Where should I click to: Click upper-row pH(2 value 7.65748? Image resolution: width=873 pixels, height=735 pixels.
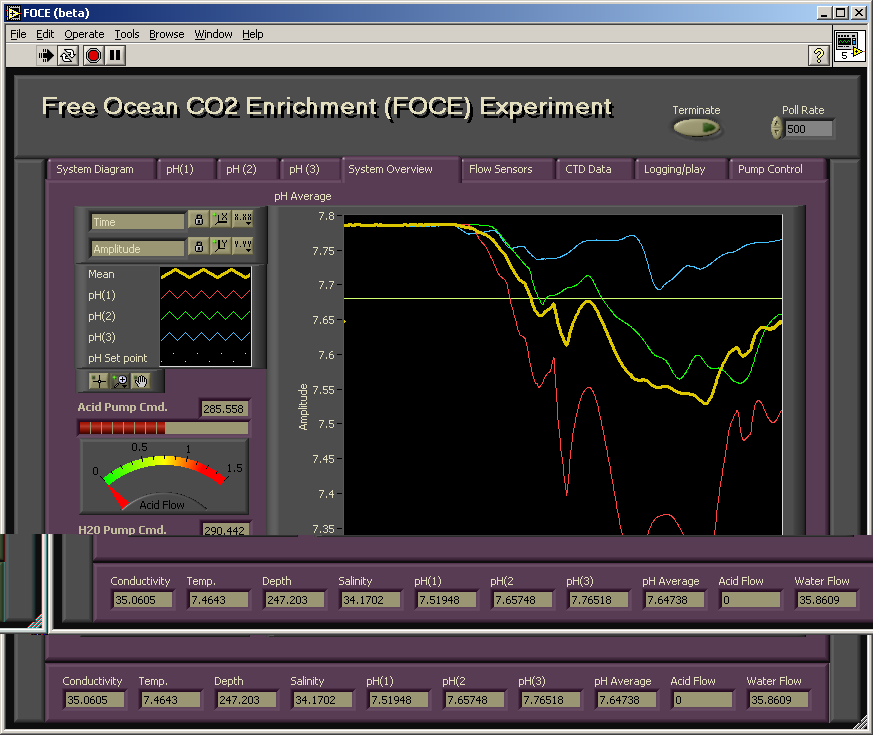pyautogui.click(x=523, y=600)
